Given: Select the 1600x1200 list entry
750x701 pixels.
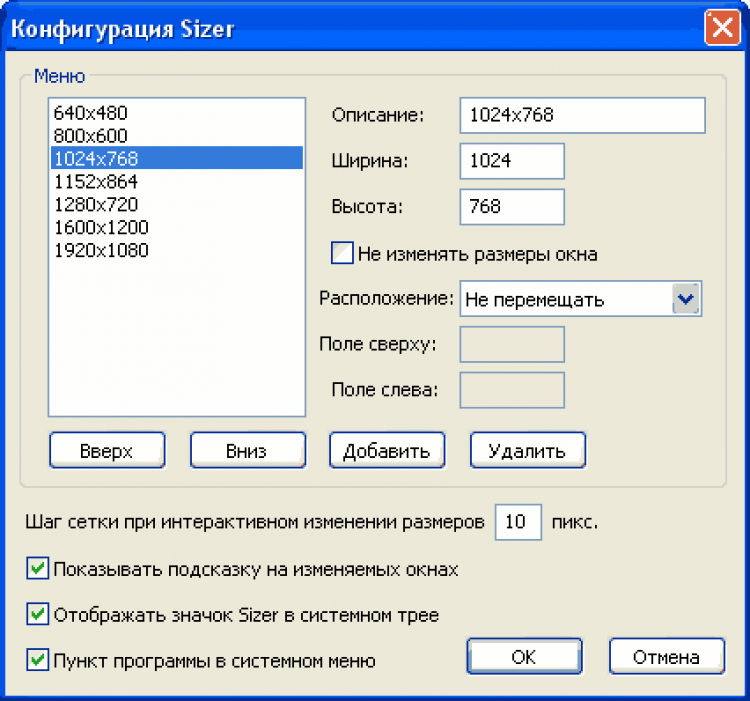Looking at the screenshot, I should (x=176, y=228).
